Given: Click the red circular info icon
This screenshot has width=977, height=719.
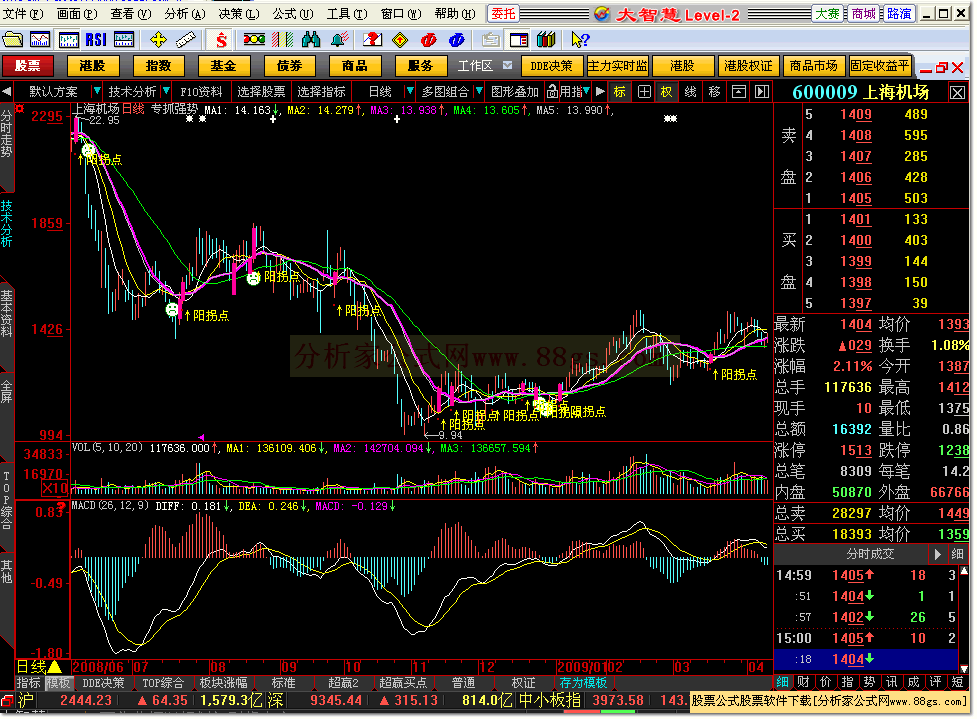Looking at the screenshot, I should coord(428,40).
